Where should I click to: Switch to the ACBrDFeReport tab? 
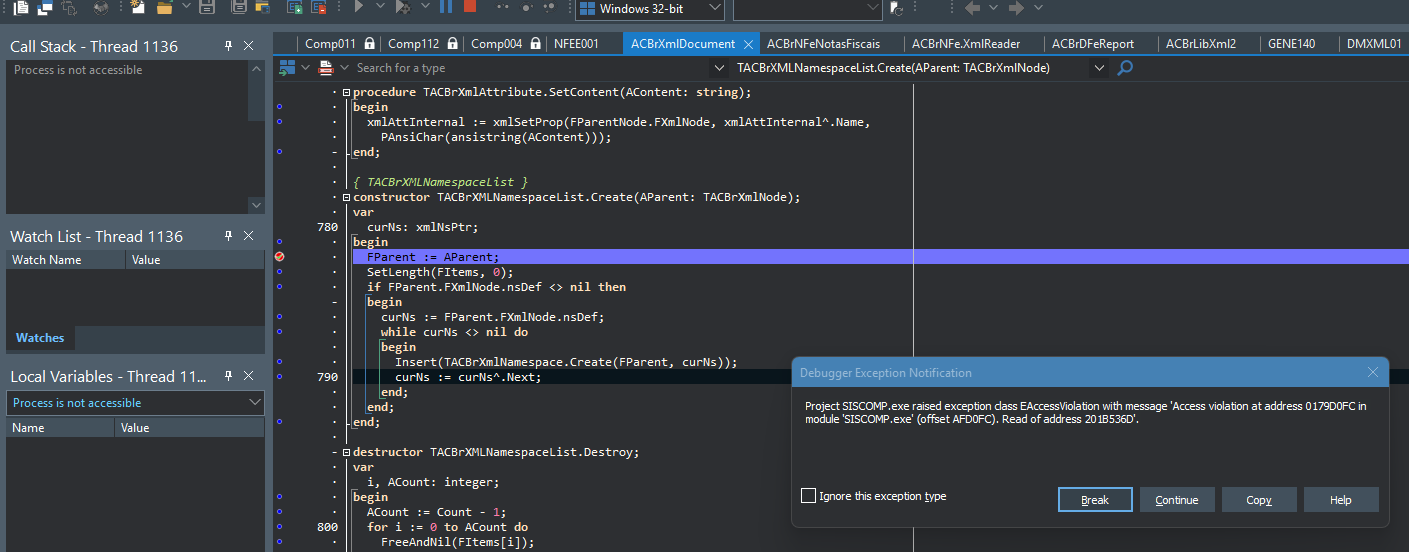click(x=1093, y=44)
